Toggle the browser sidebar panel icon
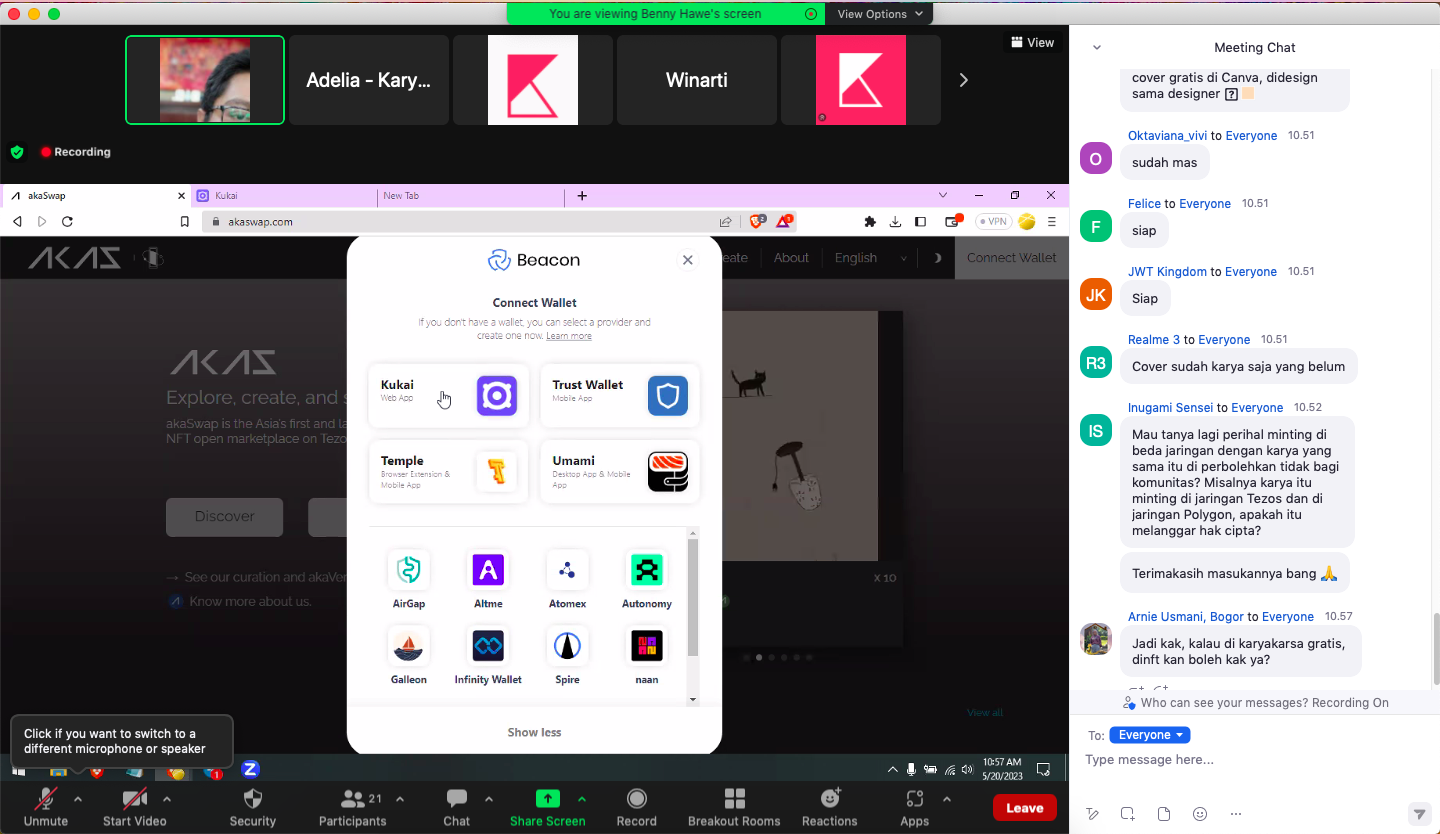The image size is (1440, 834). 921,222
